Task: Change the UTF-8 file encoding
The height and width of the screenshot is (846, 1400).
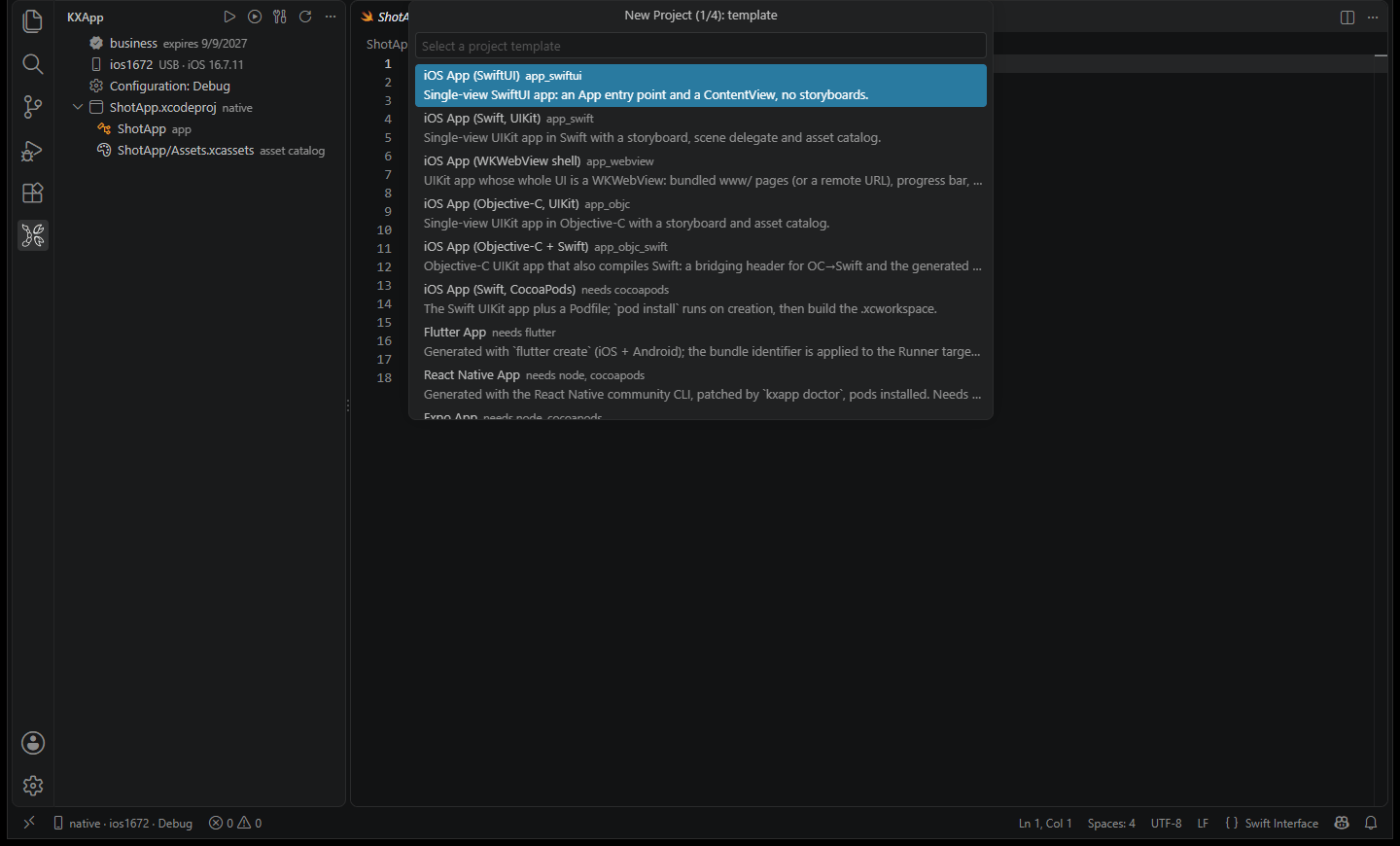Action: coord(1167,824)
